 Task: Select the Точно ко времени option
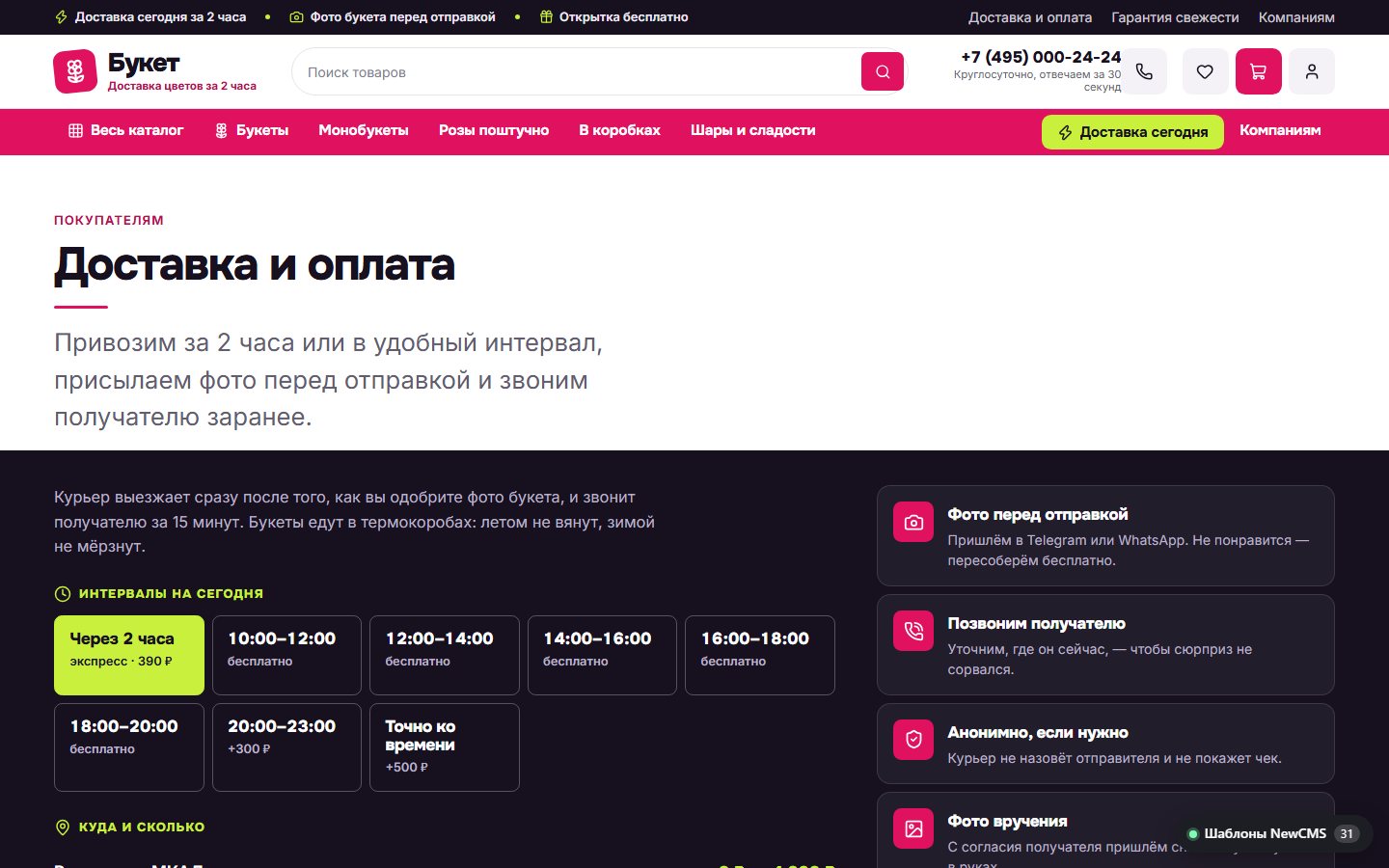point(445,747)
